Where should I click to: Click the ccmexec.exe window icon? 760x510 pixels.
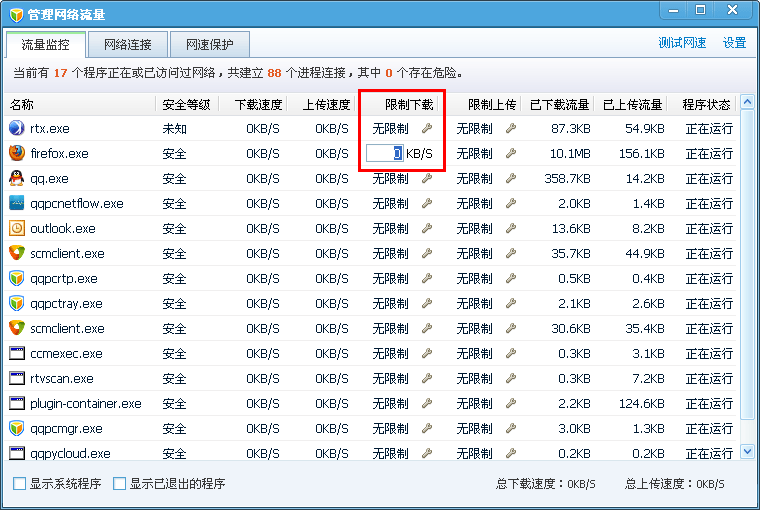click(16, 353)
